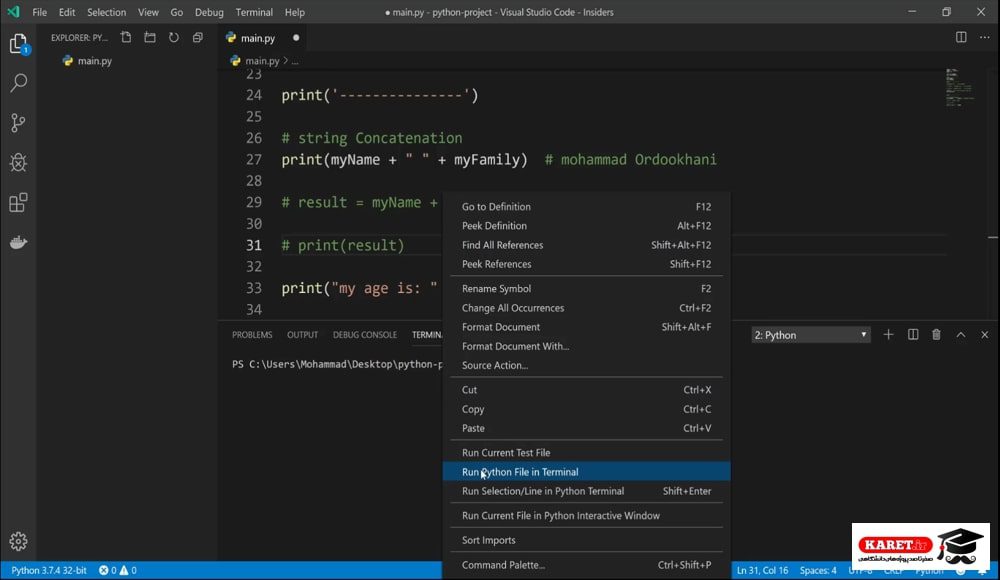Choose Peek Definition in context menu

(586, 226)
